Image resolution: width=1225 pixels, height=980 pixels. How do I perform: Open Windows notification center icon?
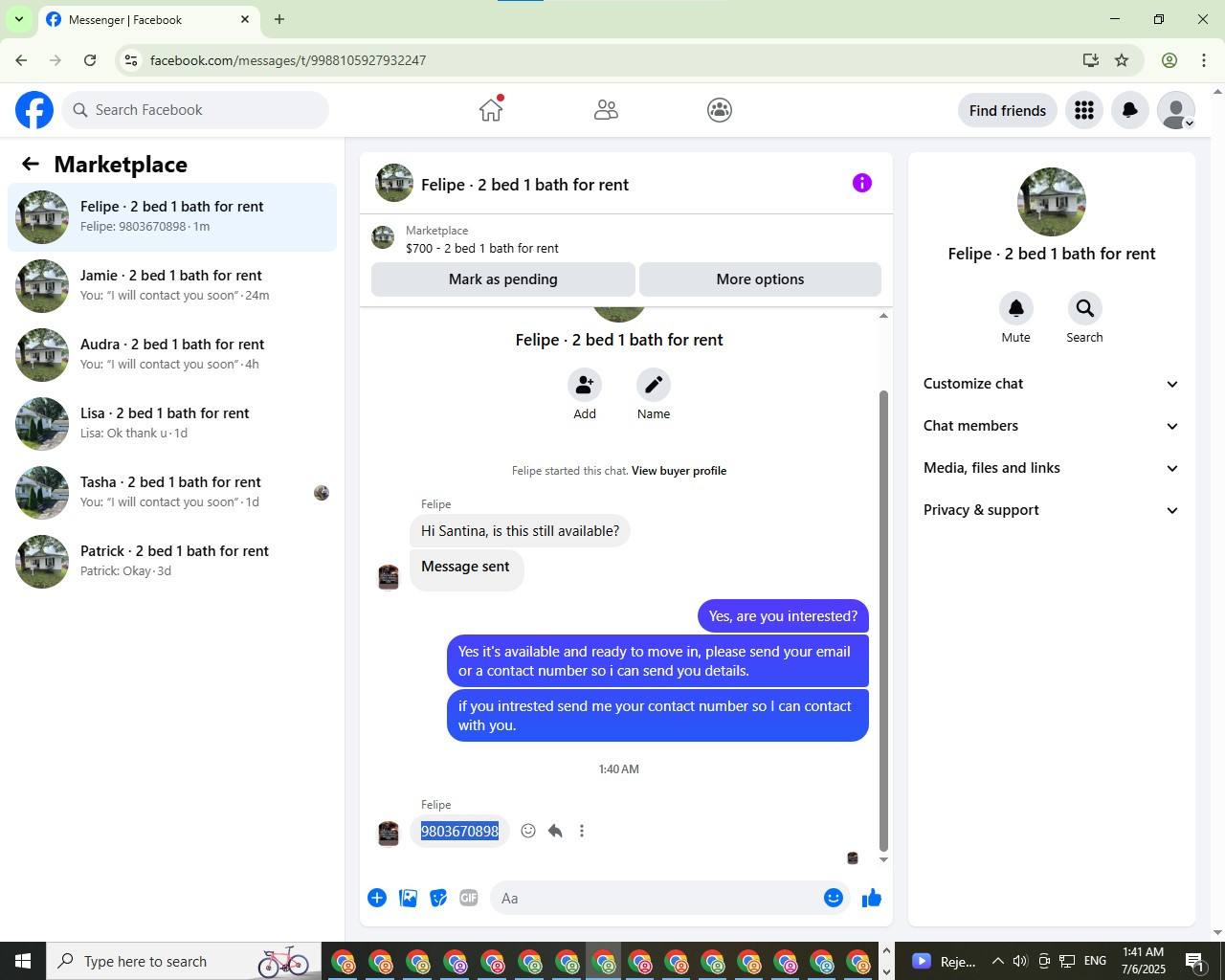pos(1194,961)
